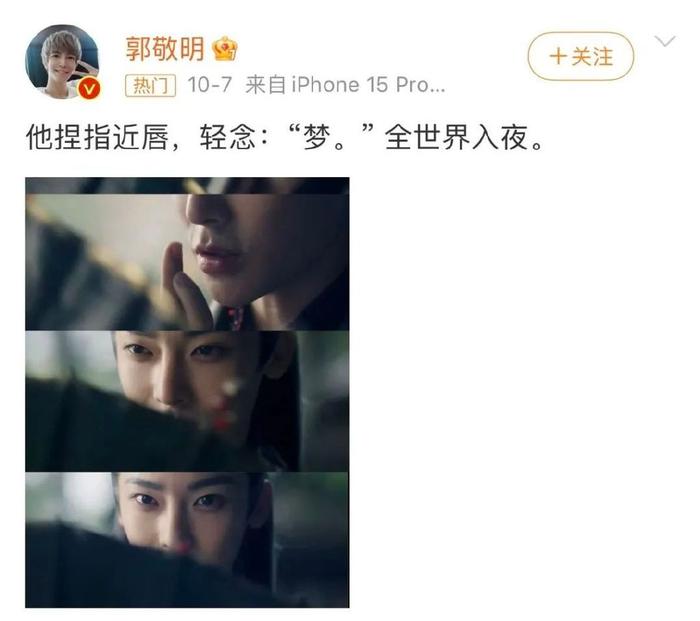Click the quoted word 梦 in the post
This screenshot has height=621, width=700.
(x=317, y=137)
